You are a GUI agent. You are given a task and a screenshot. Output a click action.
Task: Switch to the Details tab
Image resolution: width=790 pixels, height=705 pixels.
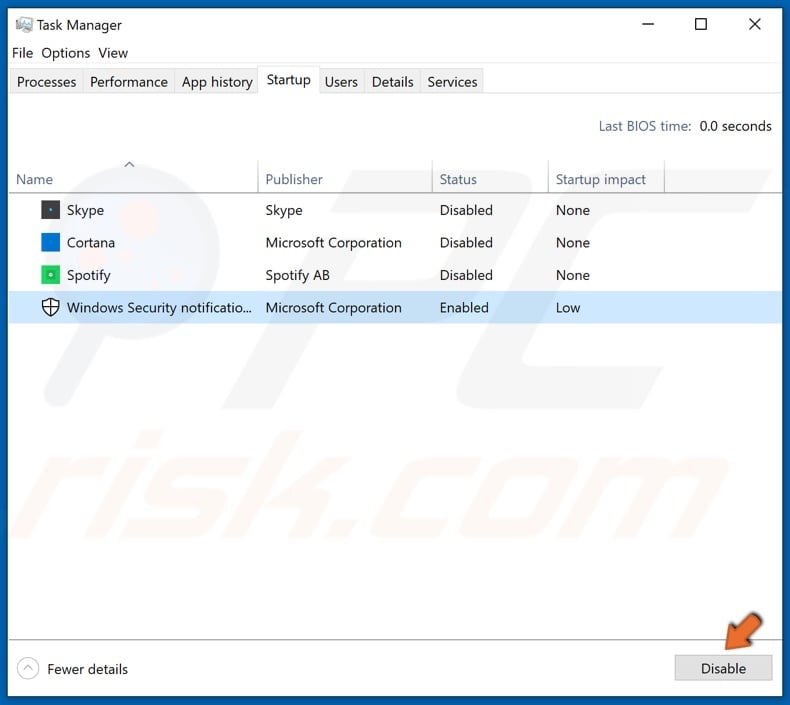click(x=392, y=82)
